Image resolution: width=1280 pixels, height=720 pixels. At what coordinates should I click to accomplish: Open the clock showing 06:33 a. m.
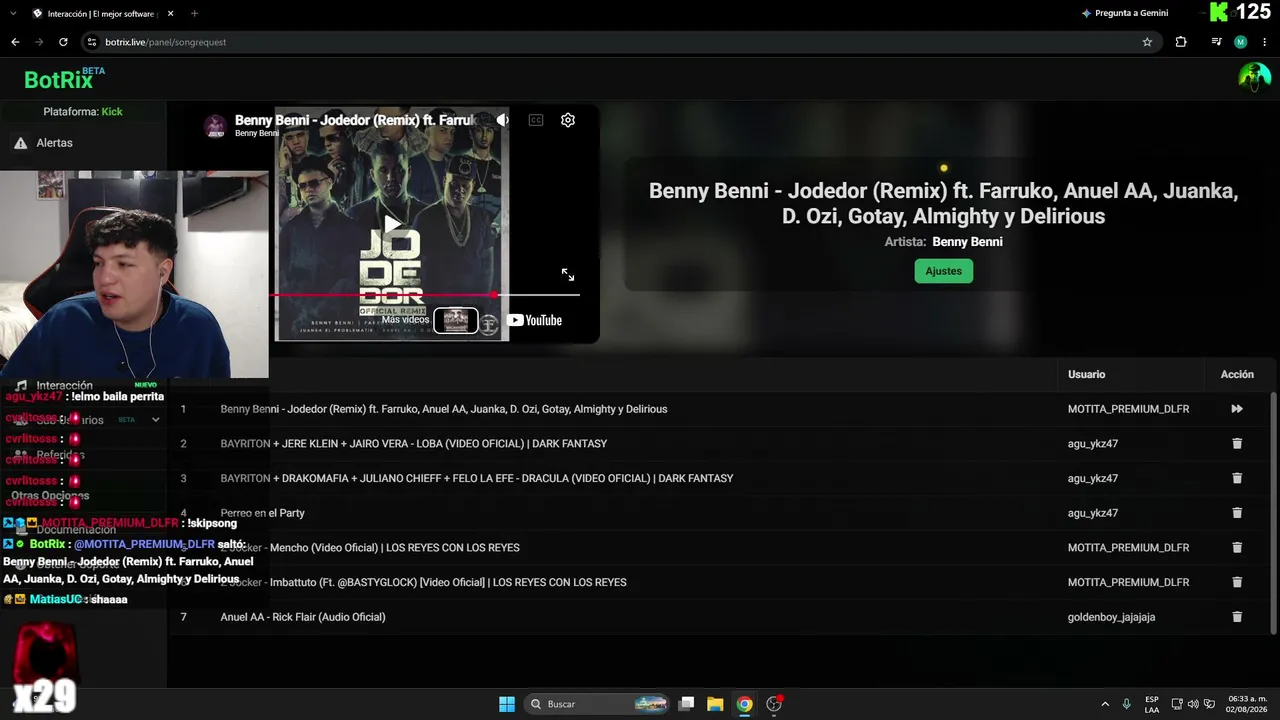1244,704
